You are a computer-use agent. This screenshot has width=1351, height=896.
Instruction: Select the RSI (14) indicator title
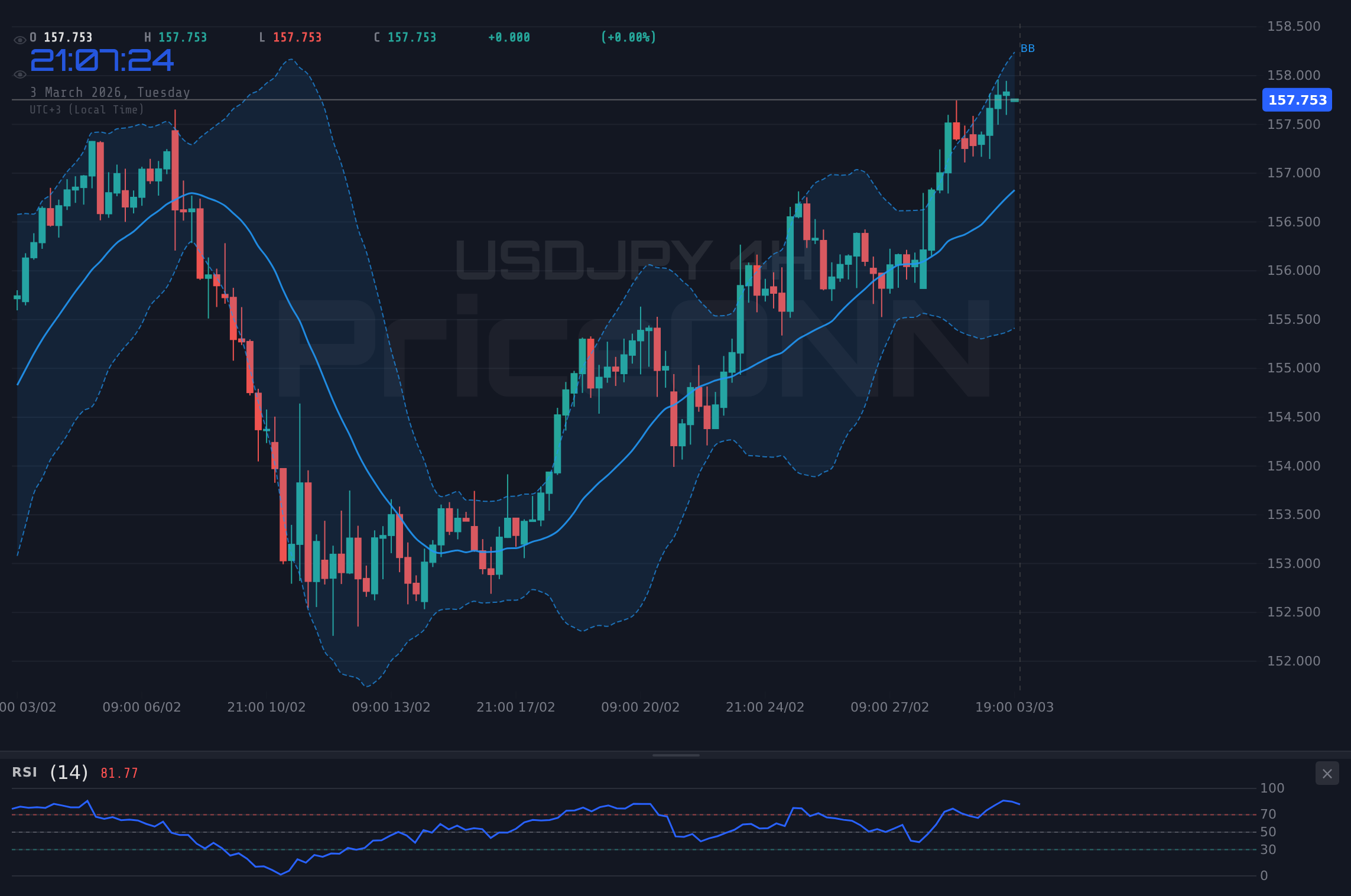[47, 772]
